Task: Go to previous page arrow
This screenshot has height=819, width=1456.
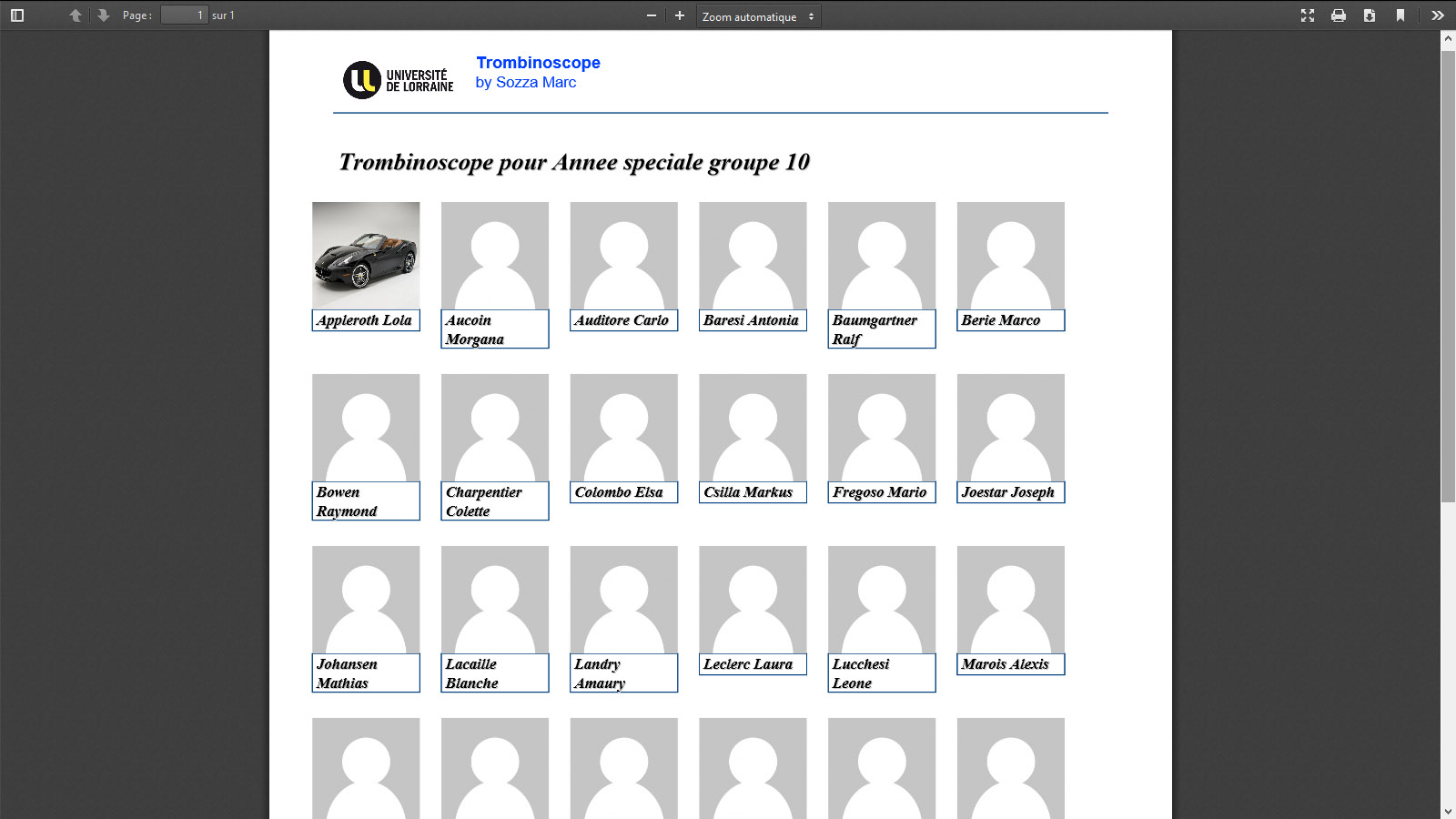Action: [x=76, y=15]
